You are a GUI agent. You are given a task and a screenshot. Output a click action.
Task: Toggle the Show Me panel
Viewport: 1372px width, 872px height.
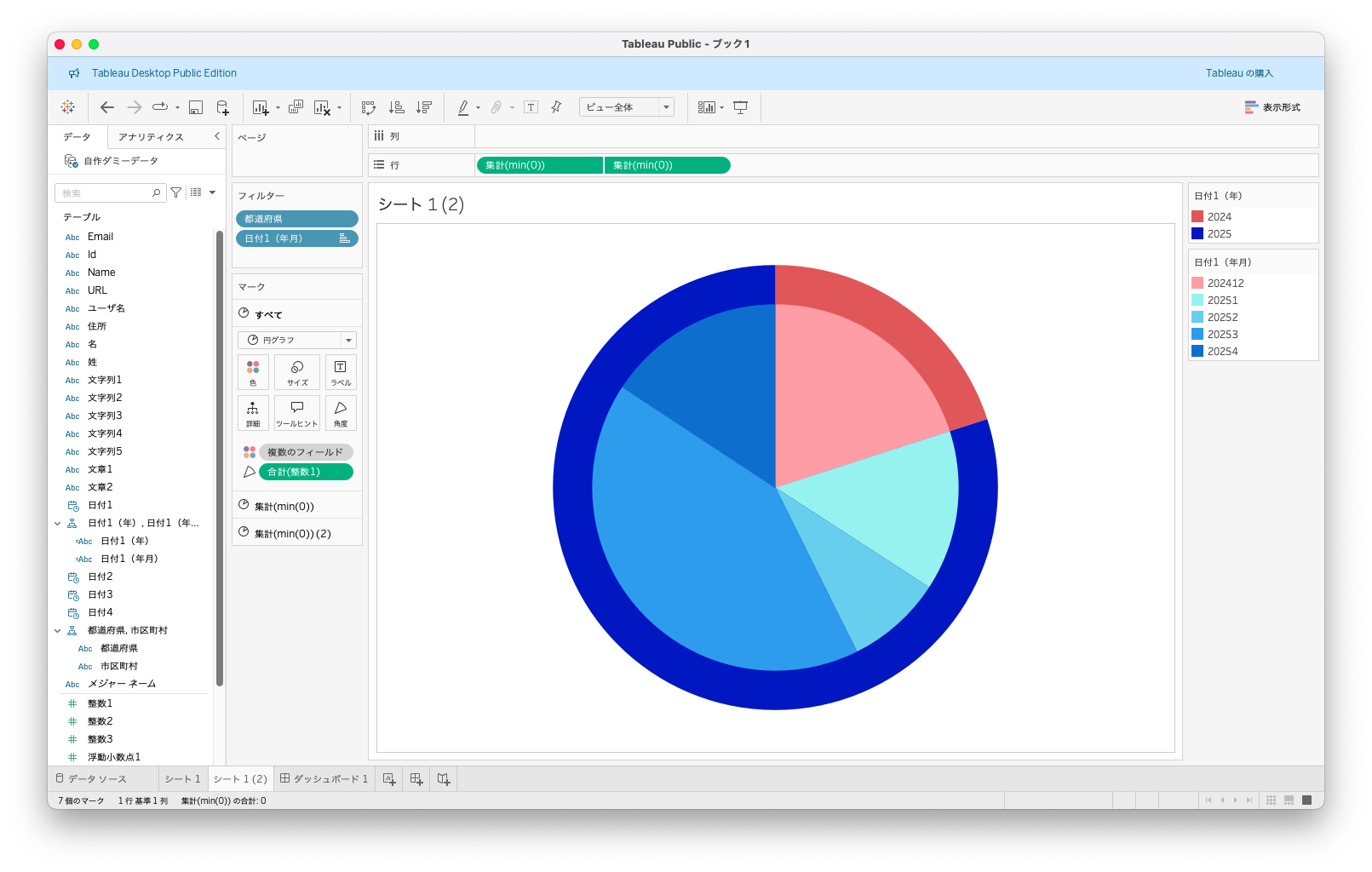pyautogui.click(x=1272, y=107)
